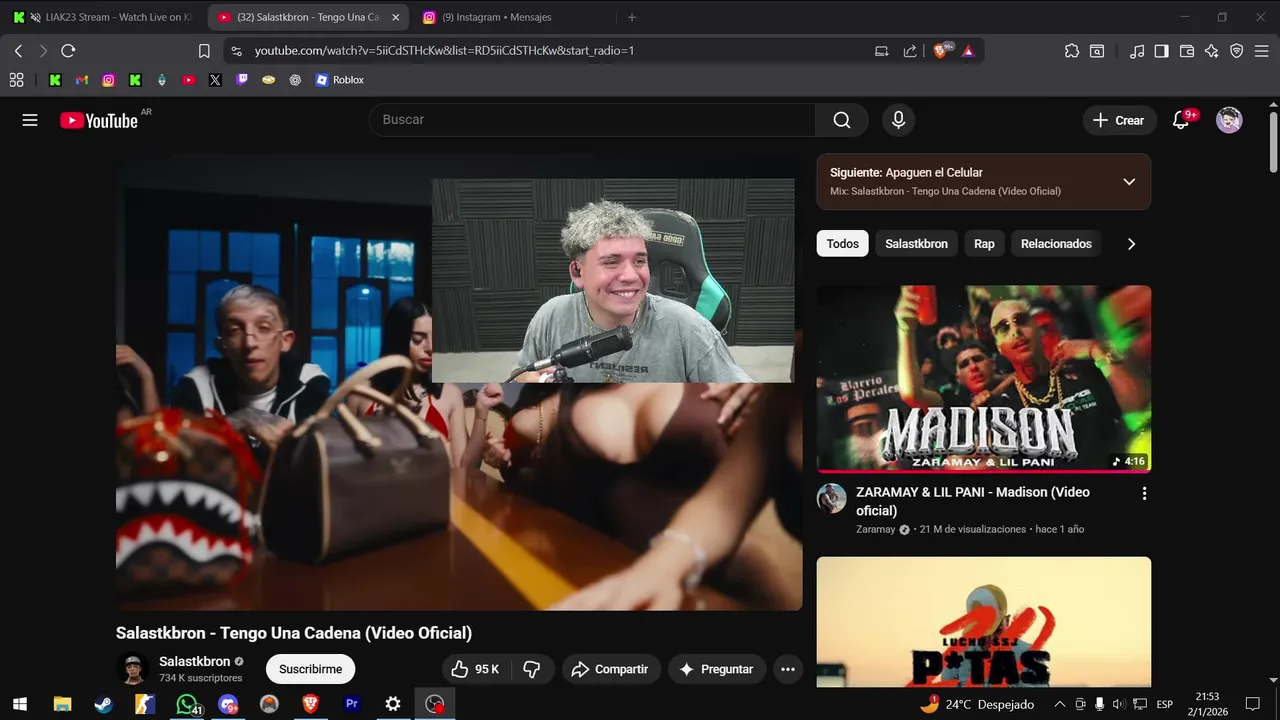This screenshot has width=1280, height=720.
Task: Click the Preguntar button
Action: tap(716, 669)
